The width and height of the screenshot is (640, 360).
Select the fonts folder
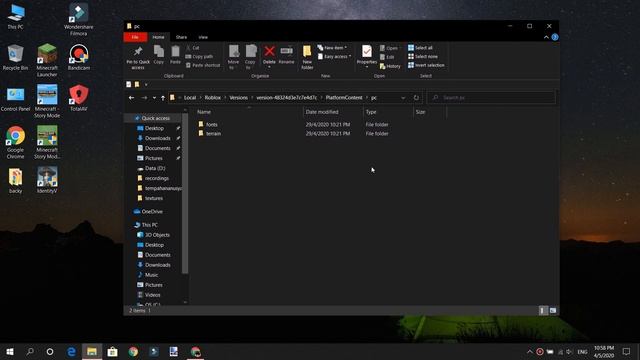[x=211, y=124]
